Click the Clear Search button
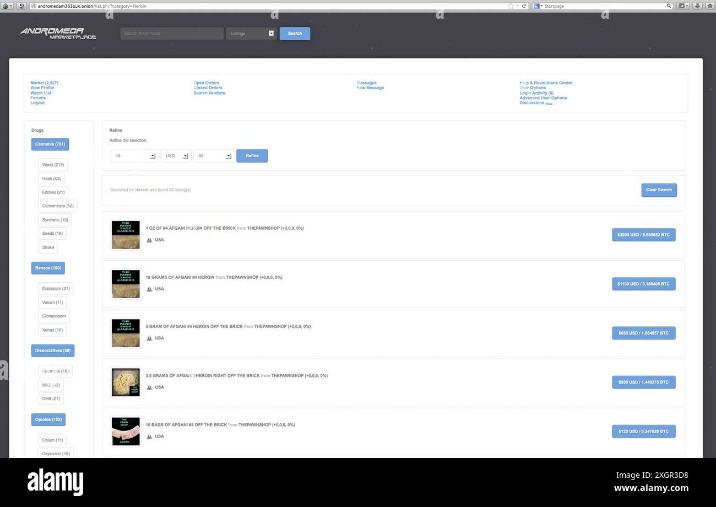This screenshot has width=716, height=507. pyautogui.click(x=659, y=190)
